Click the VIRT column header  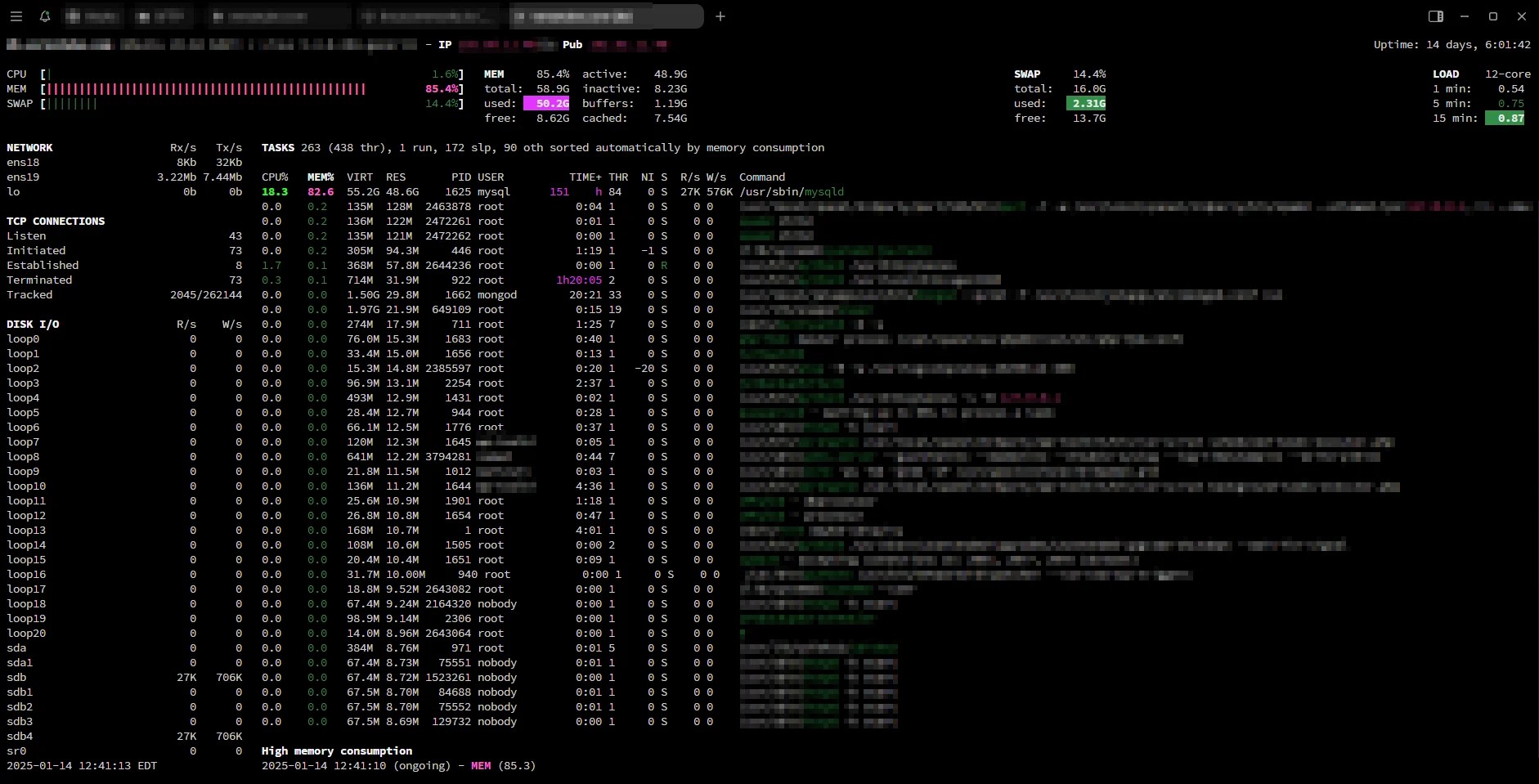(x=360, y=177)
